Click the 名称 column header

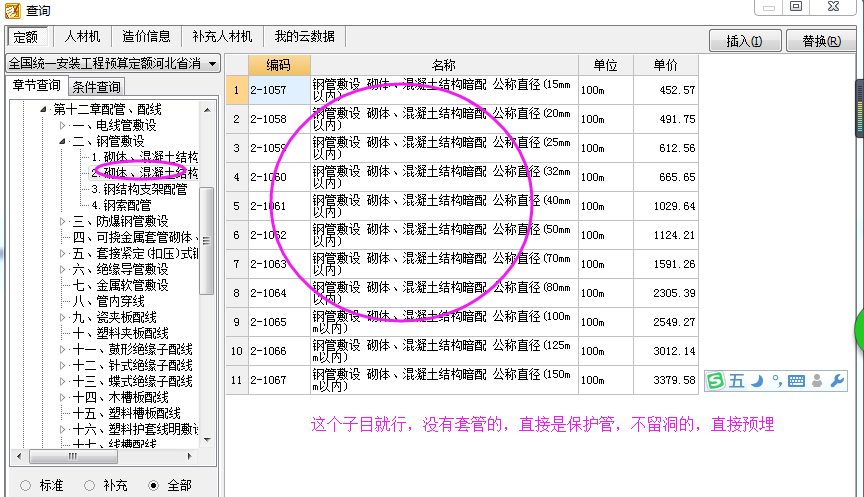click(444, 65)
